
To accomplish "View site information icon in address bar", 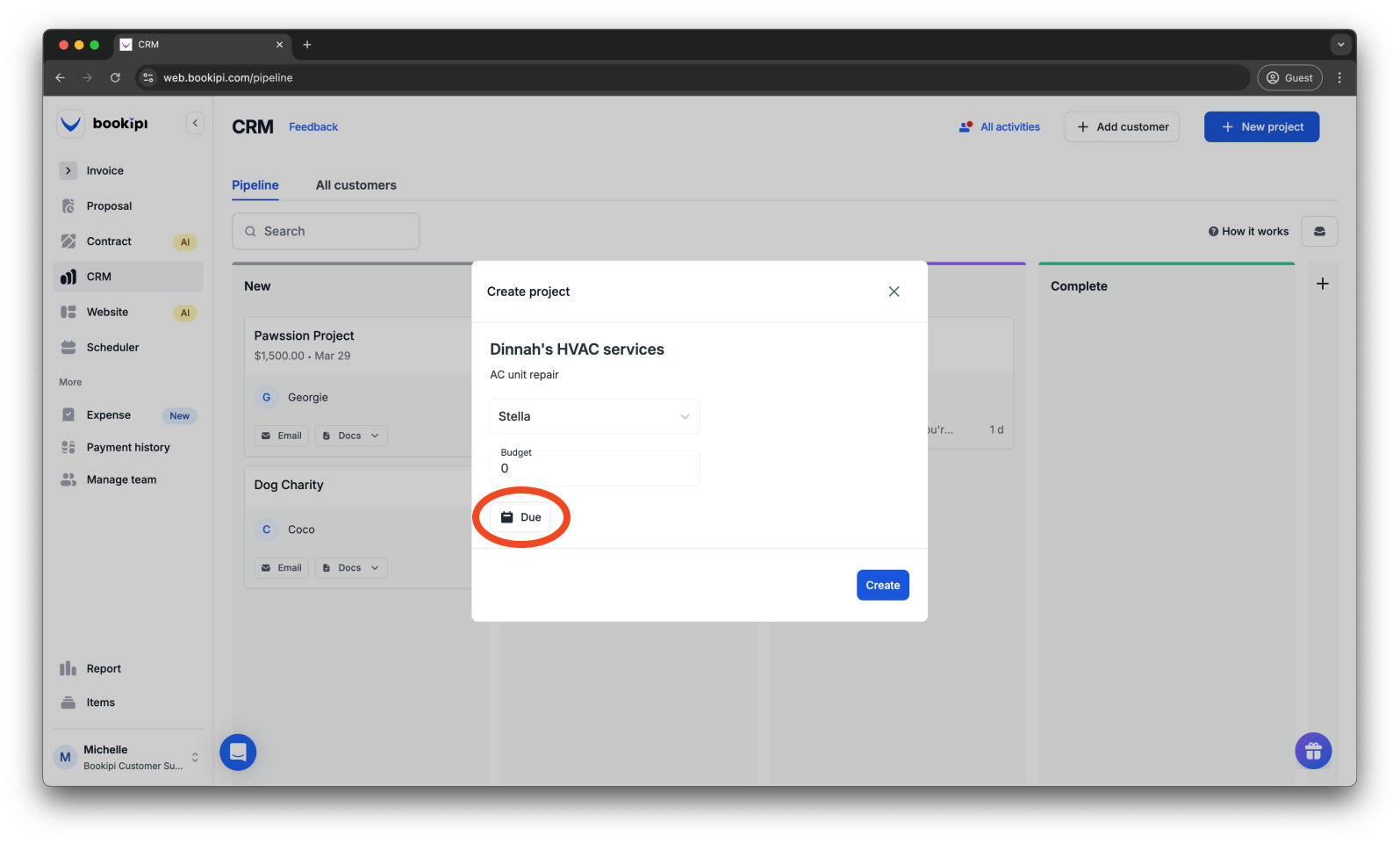I will click(x=148, y=77).
